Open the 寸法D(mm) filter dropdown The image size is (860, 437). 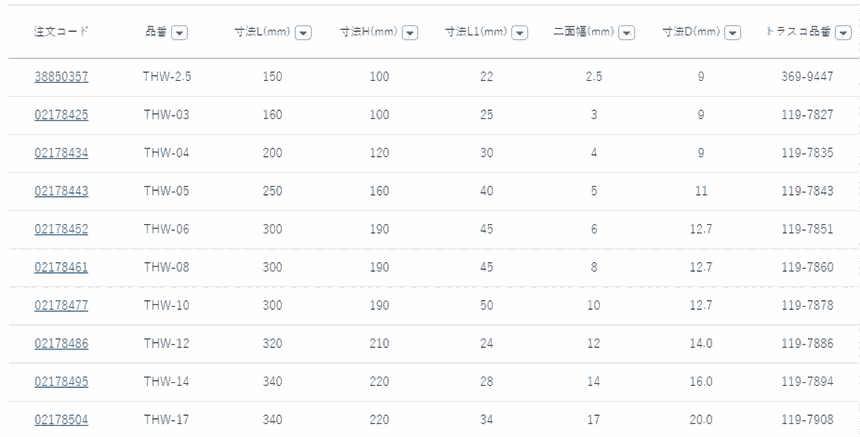(x=733, y=33)
